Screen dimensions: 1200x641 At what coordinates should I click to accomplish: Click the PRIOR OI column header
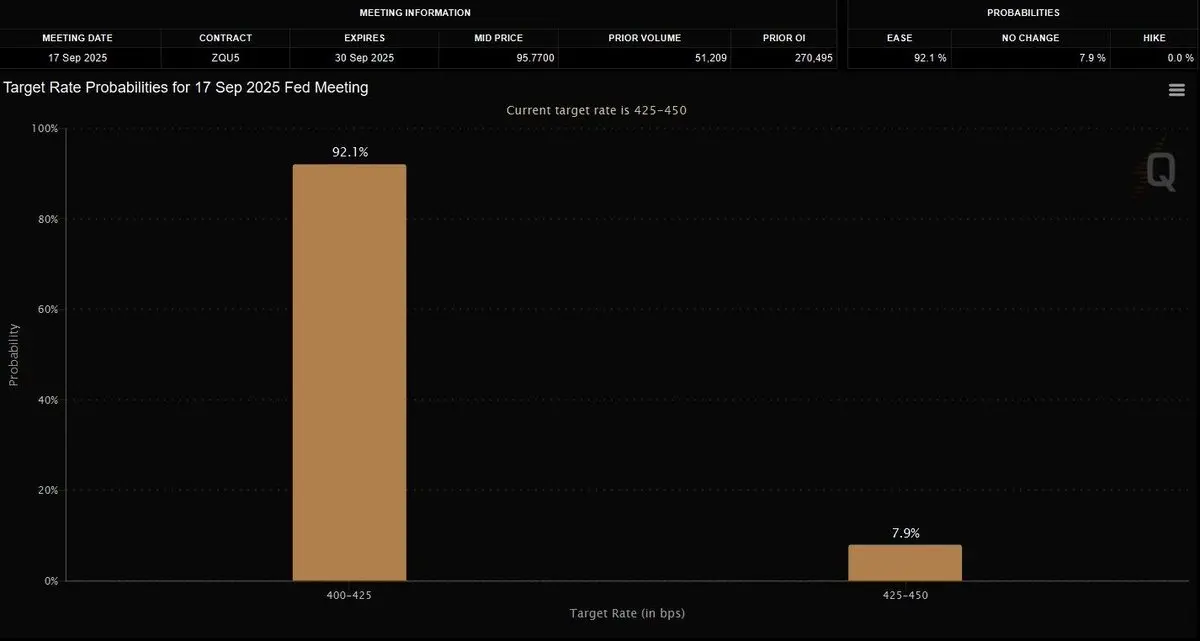pyautogui.click(x=783, y=38)
